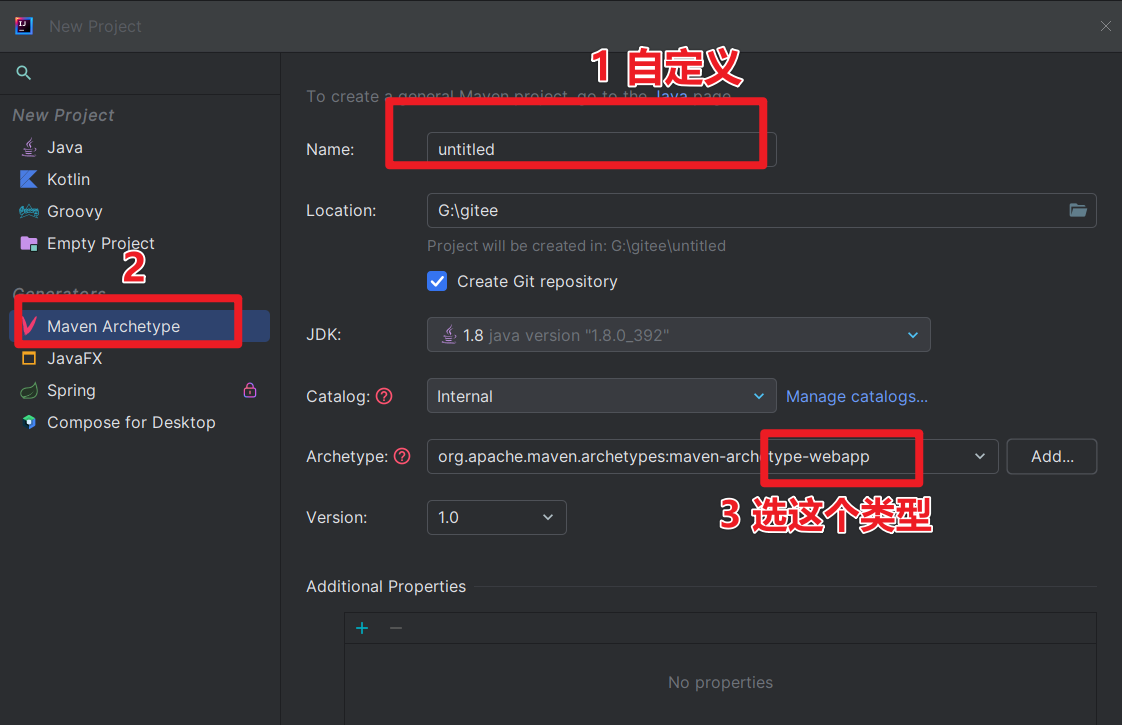Click the JavaFX square icon
Screen dimensions: 1122x725
coord(29,359)
